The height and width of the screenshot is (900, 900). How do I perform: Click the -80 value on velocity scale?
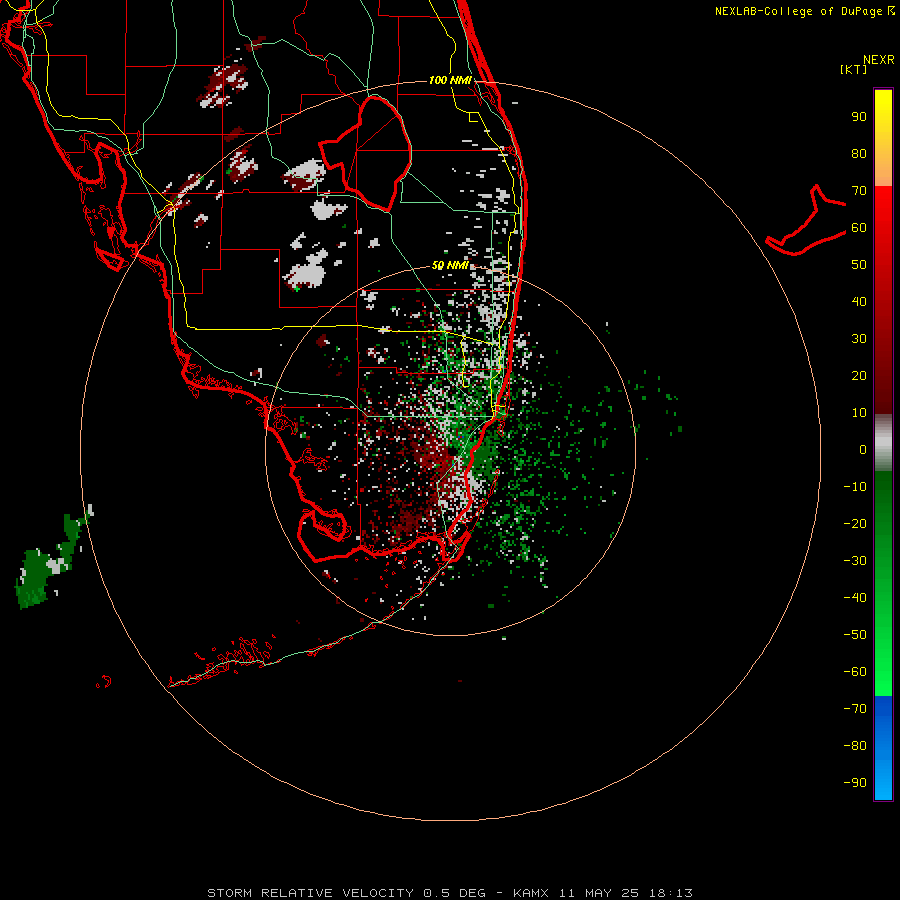click(855, 746)
